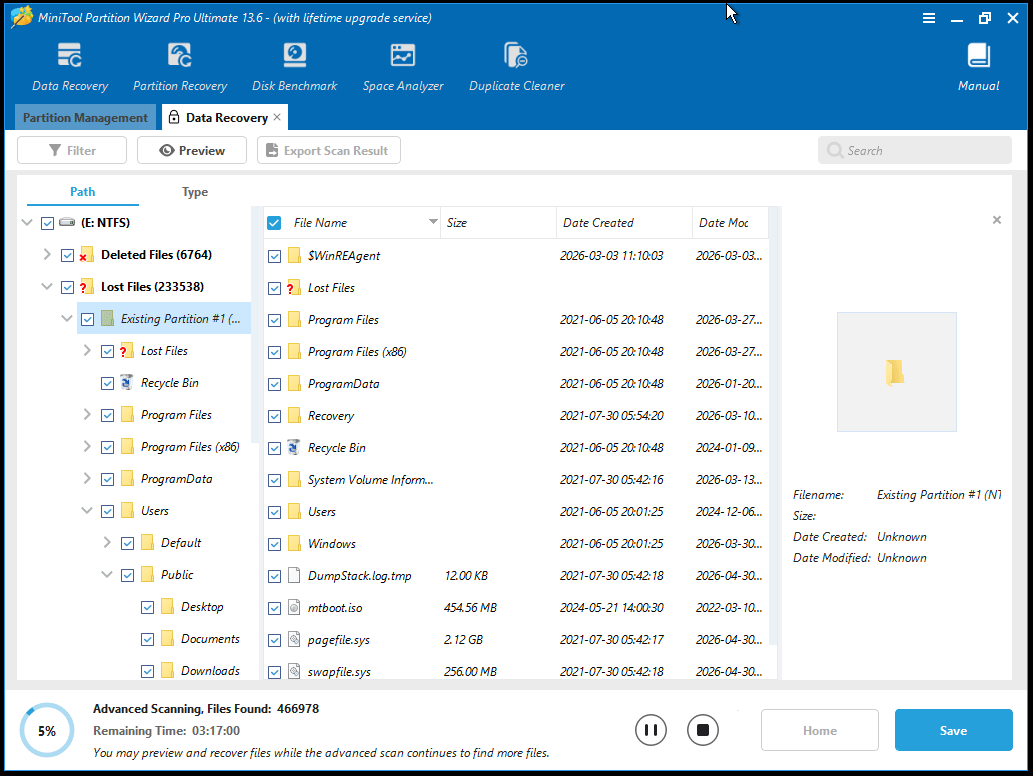The height and width of the screenshot is (776, 1033).
Task: Open the Disk Benchmark tool
Action: (294, 55)
